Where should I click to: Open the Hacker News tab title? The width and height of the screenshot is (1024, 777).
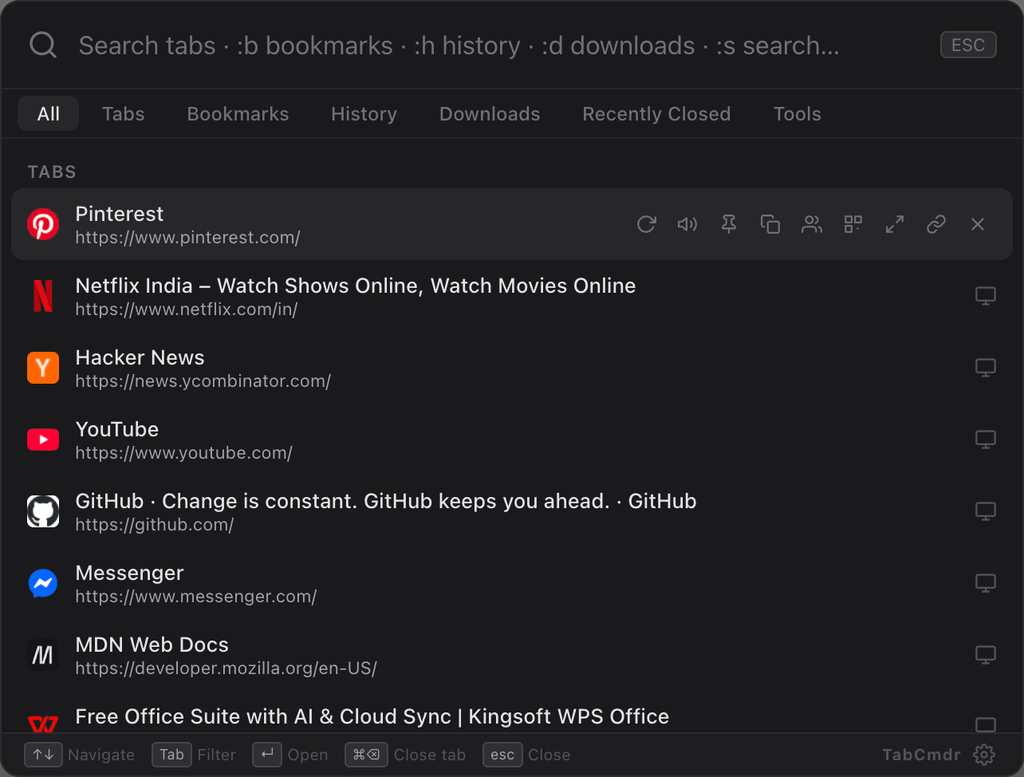(x=140, y=357)
